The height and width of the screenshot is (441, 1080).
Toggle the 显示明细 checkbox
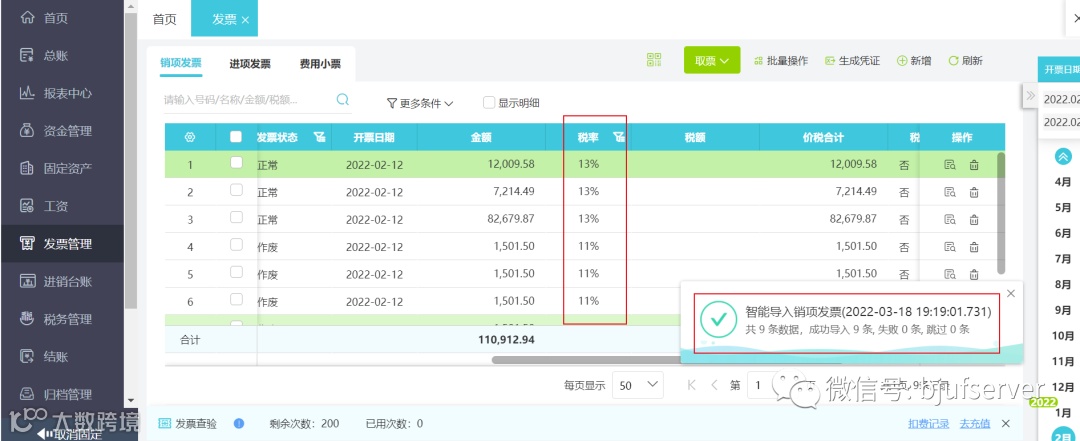tap(489, 103)
